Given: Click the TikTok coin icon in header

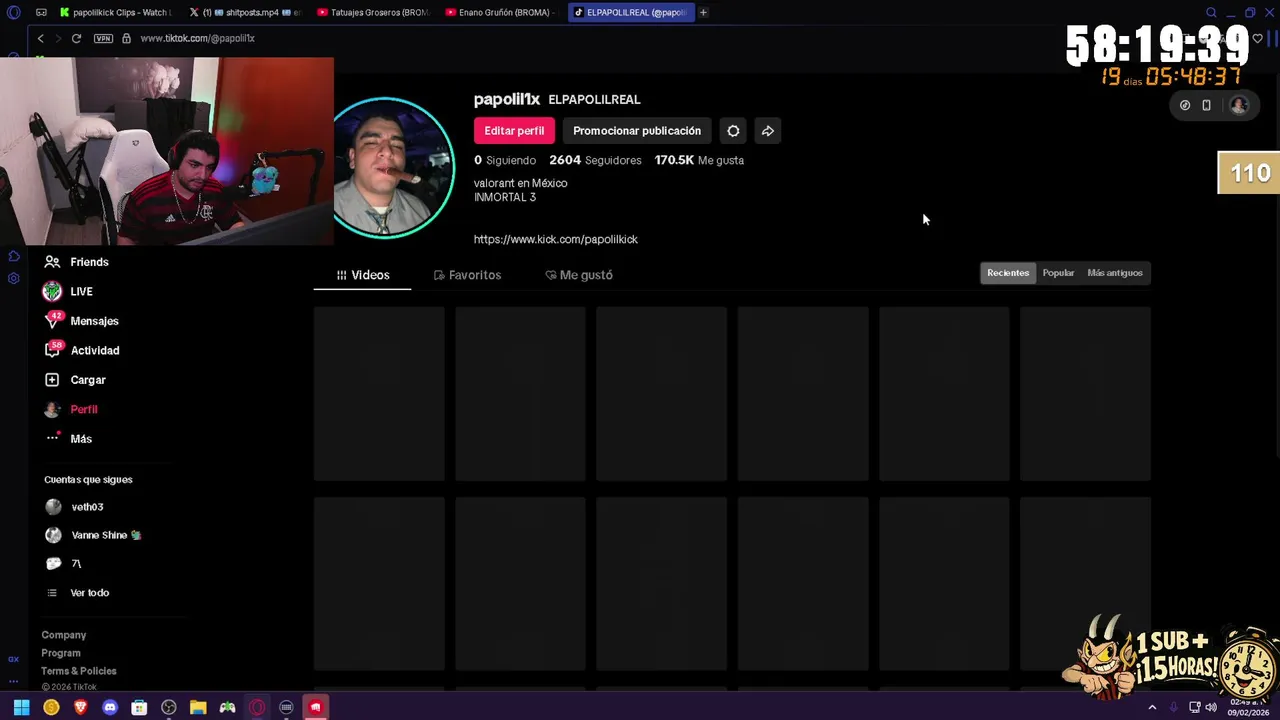Looking at the screenshot, I should point(1185,105).
